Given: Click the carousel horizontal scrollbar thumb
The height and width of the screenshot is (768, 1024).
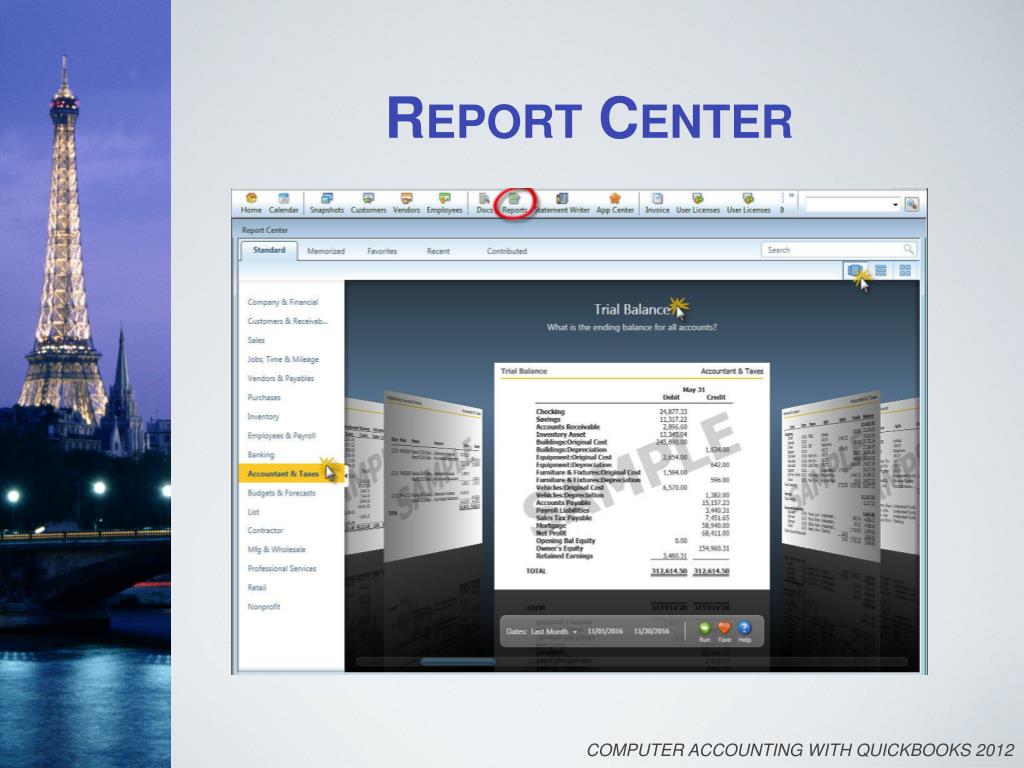Looking at the screenshot, I should (x=457, y=662).
